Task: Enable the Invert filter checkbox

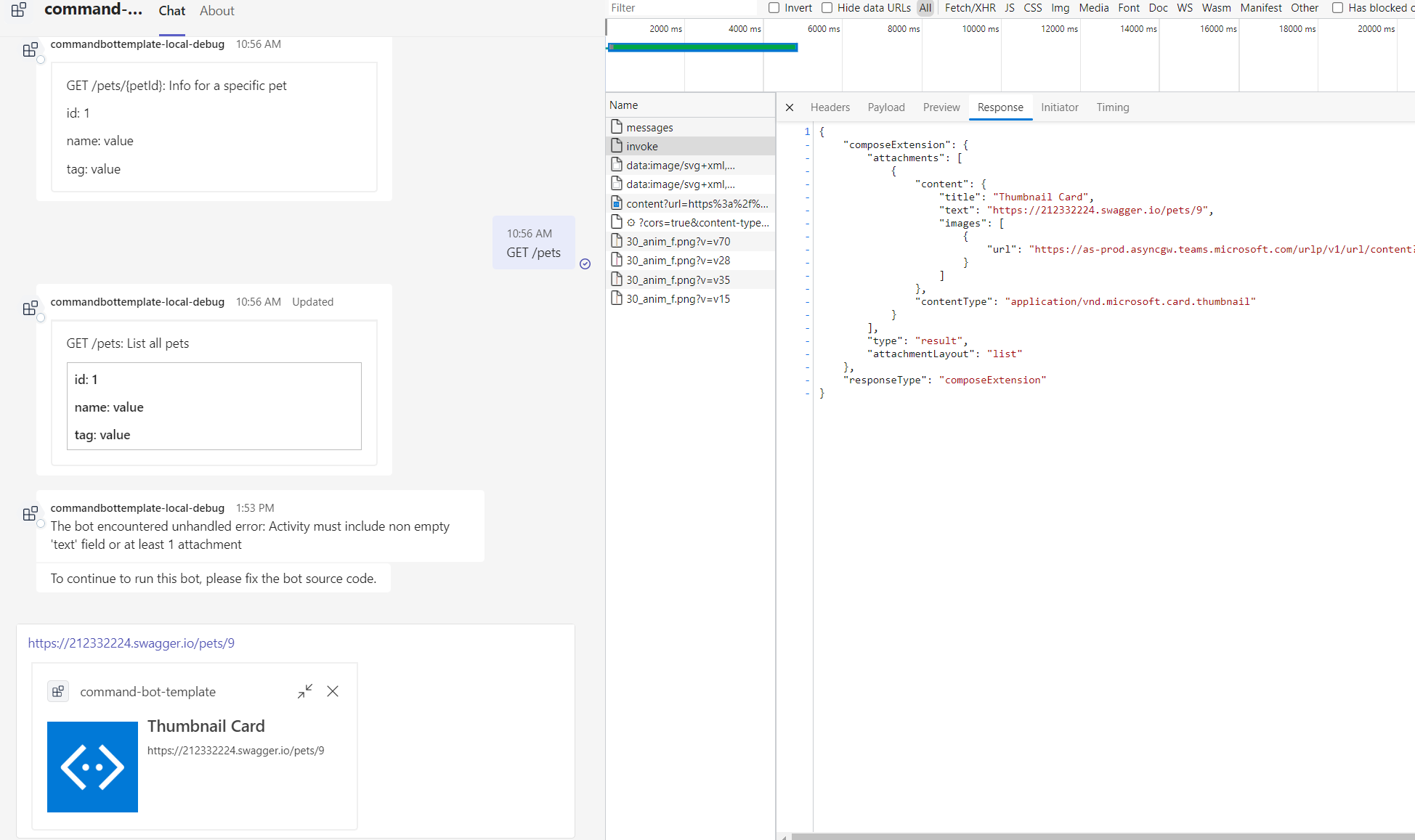Action: point(774,8)
